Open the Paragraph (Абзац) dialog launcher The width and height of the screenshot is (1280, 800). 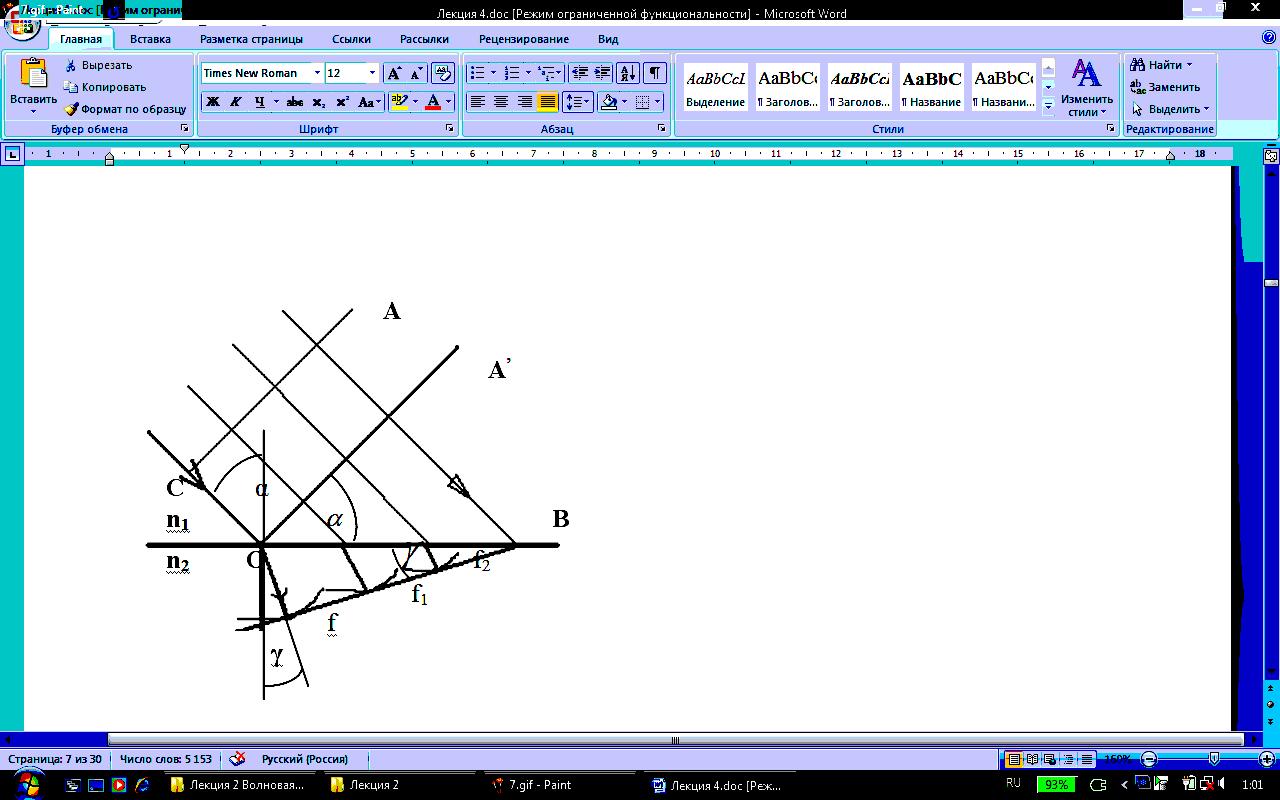[662, 129]
